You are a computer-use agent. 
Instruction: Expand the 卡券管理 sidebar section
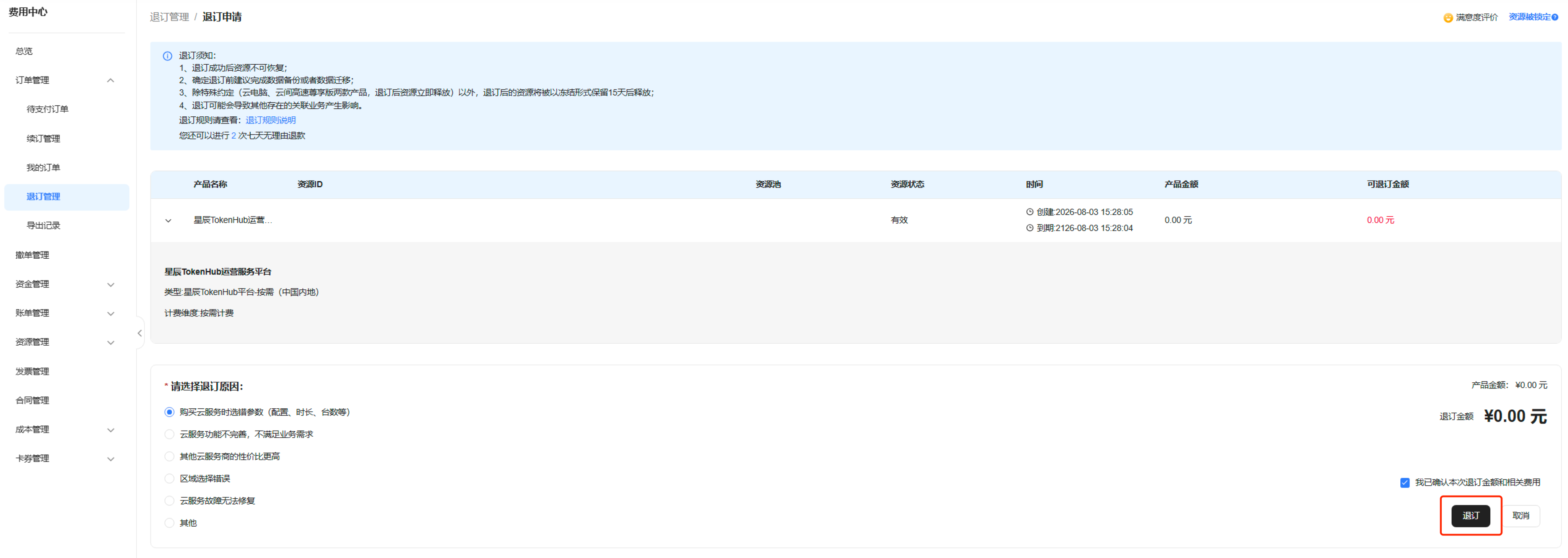111,459
